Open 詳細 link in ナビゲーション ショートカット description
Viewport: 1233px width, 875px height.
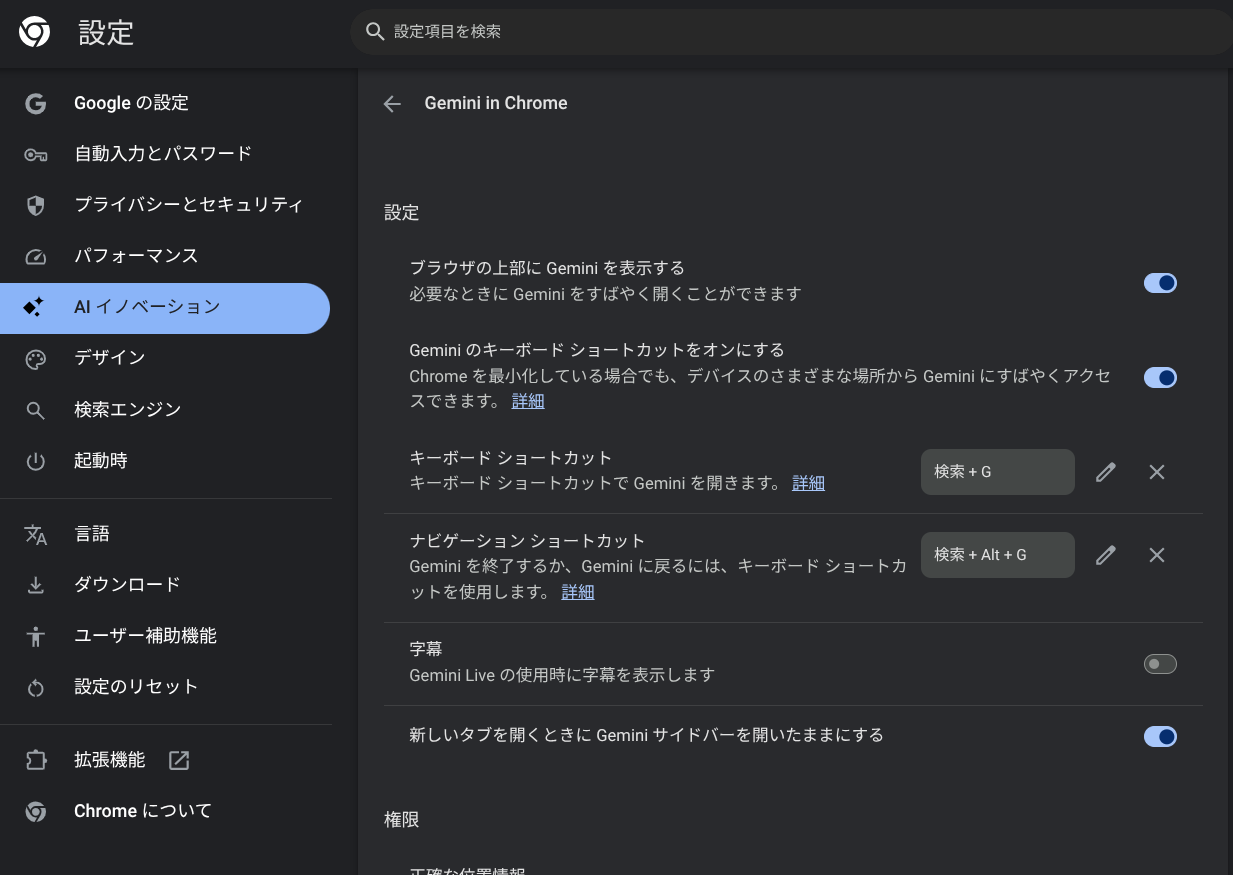pos(578,592)
